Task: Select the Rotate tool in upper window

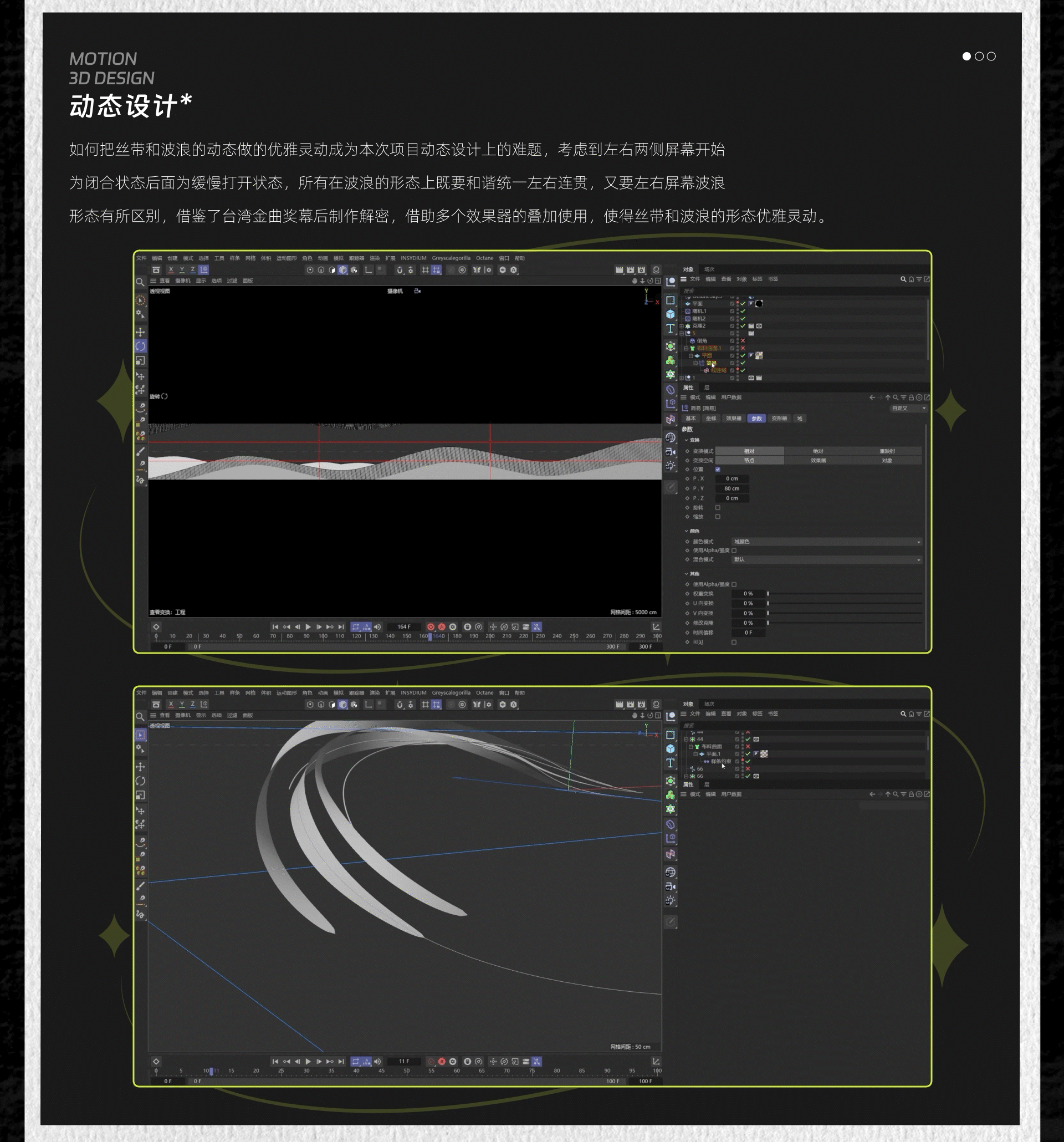Action: tap(140, 346)
